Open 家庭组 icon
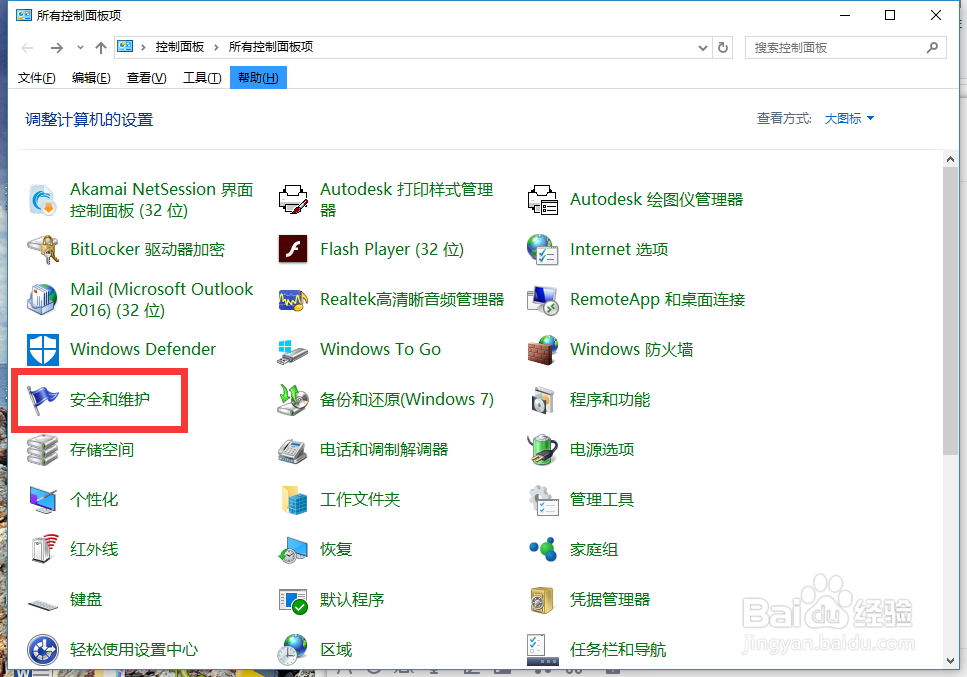This screenshot has width=967, height=677. 543,549
